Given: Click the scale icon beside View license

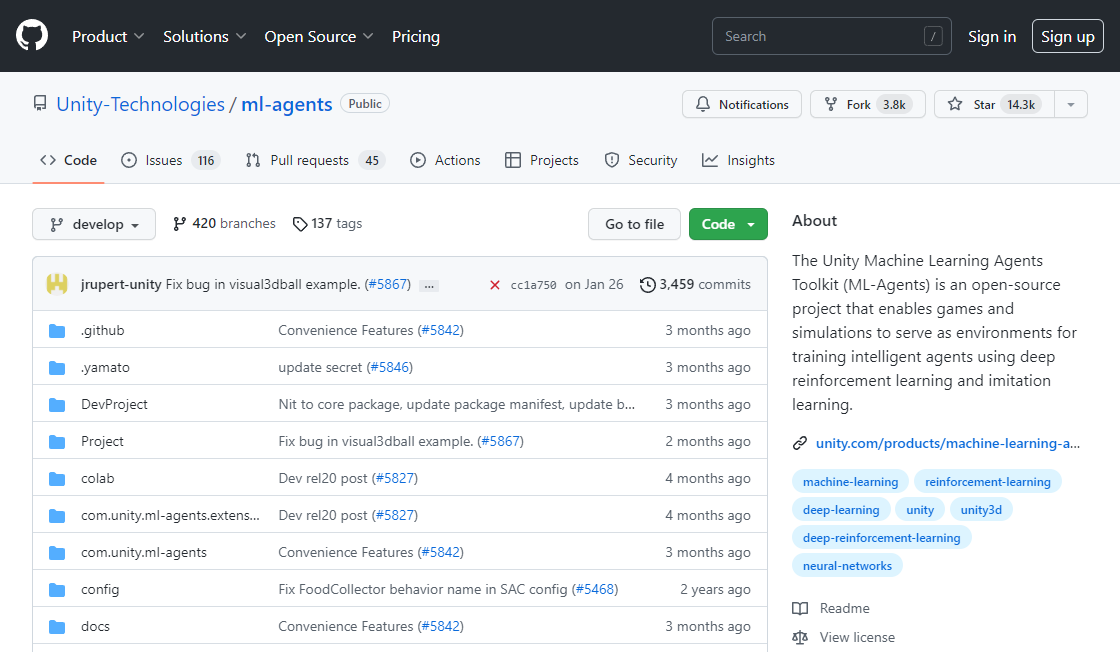Looking at the screenshot, I should point(800,637).
